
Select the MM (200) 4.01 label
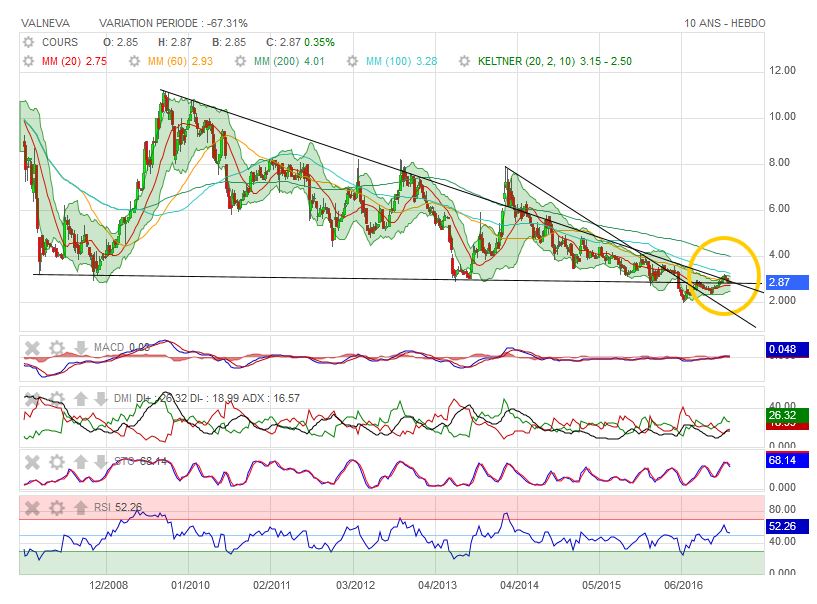click(x=289, y=61)
